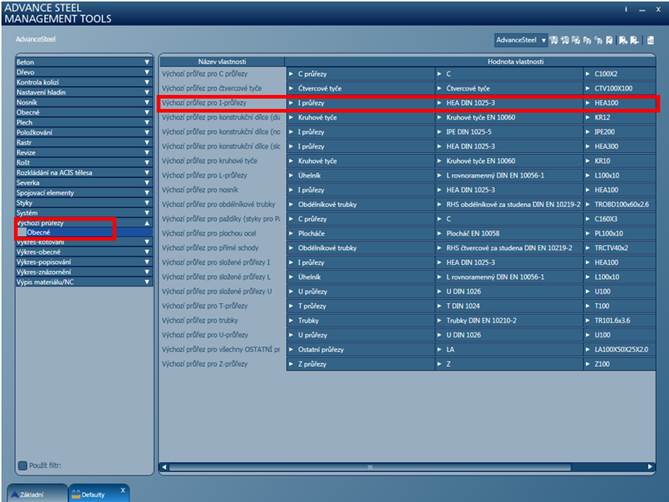Viewport: 669px width, 502px height.
Task: Open the Trubky DIN EN 10210-2 class cell
Action: point(509,320)
